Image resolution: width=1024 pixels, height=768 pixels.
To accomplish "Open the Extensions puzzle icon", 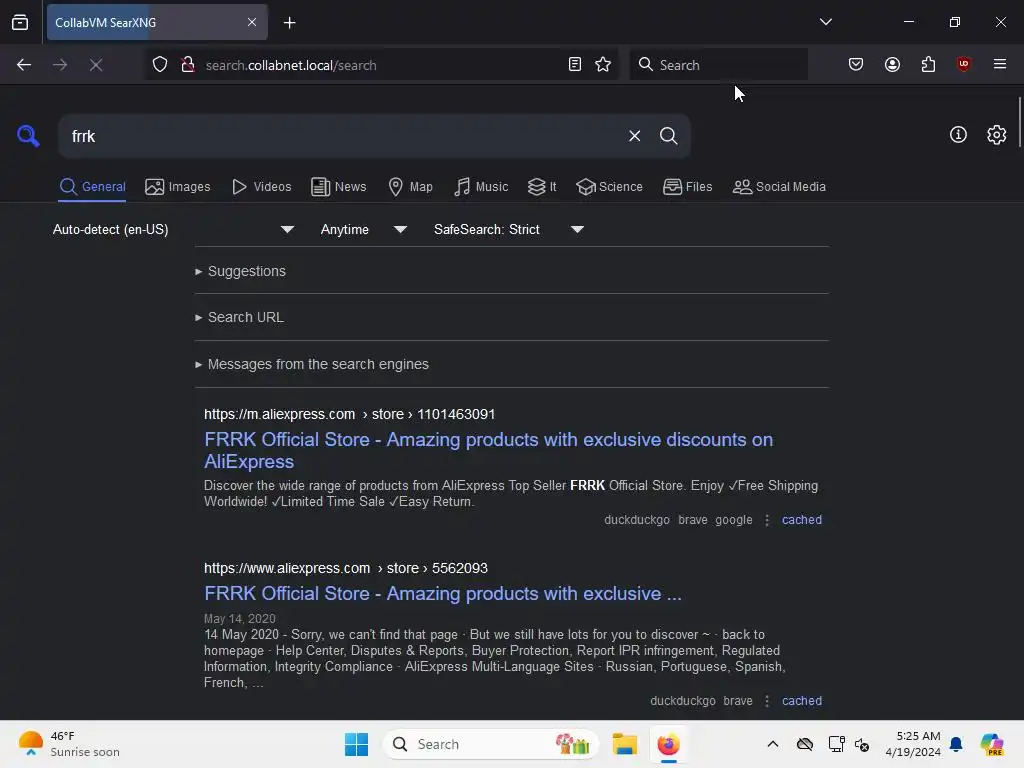I will tap(928, 65).
